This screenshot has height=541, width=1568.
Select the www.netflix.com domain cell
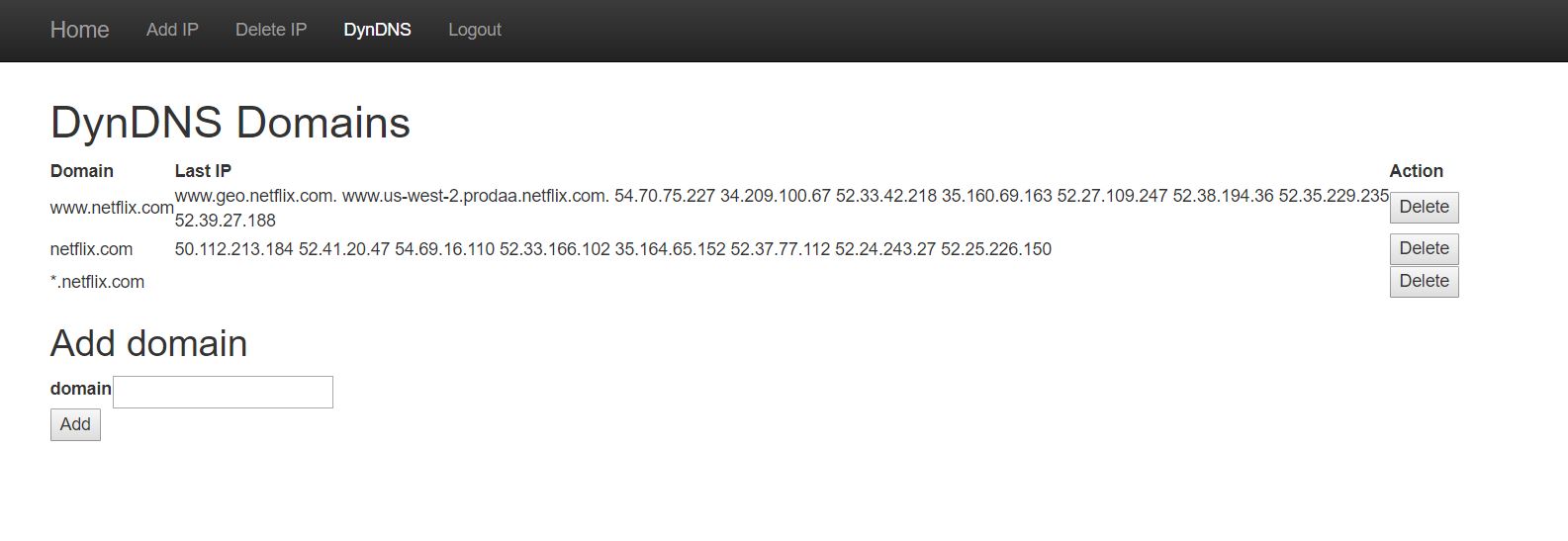click(x=112, y=208)
